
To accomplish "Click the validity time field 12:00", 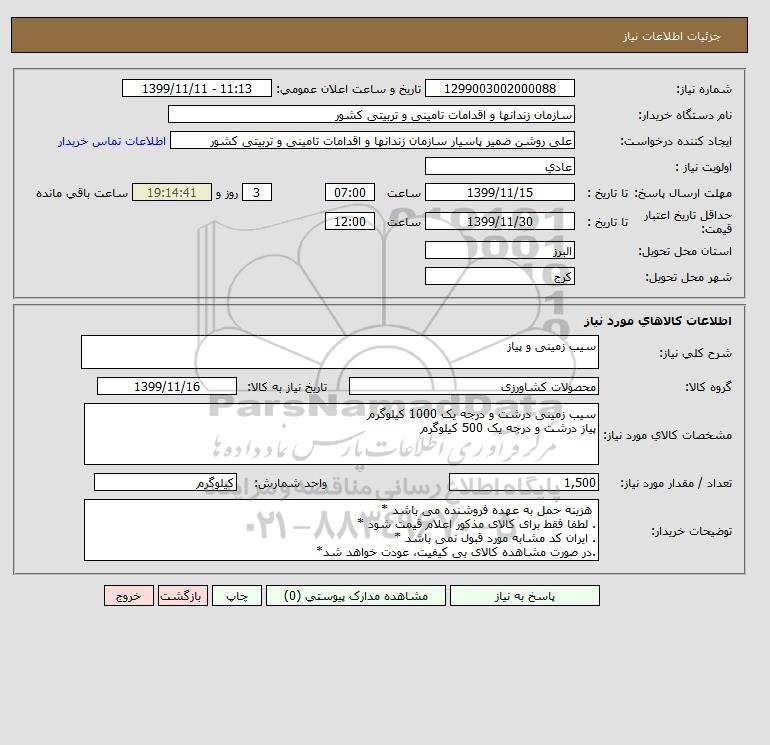I will tap(350, 221).
